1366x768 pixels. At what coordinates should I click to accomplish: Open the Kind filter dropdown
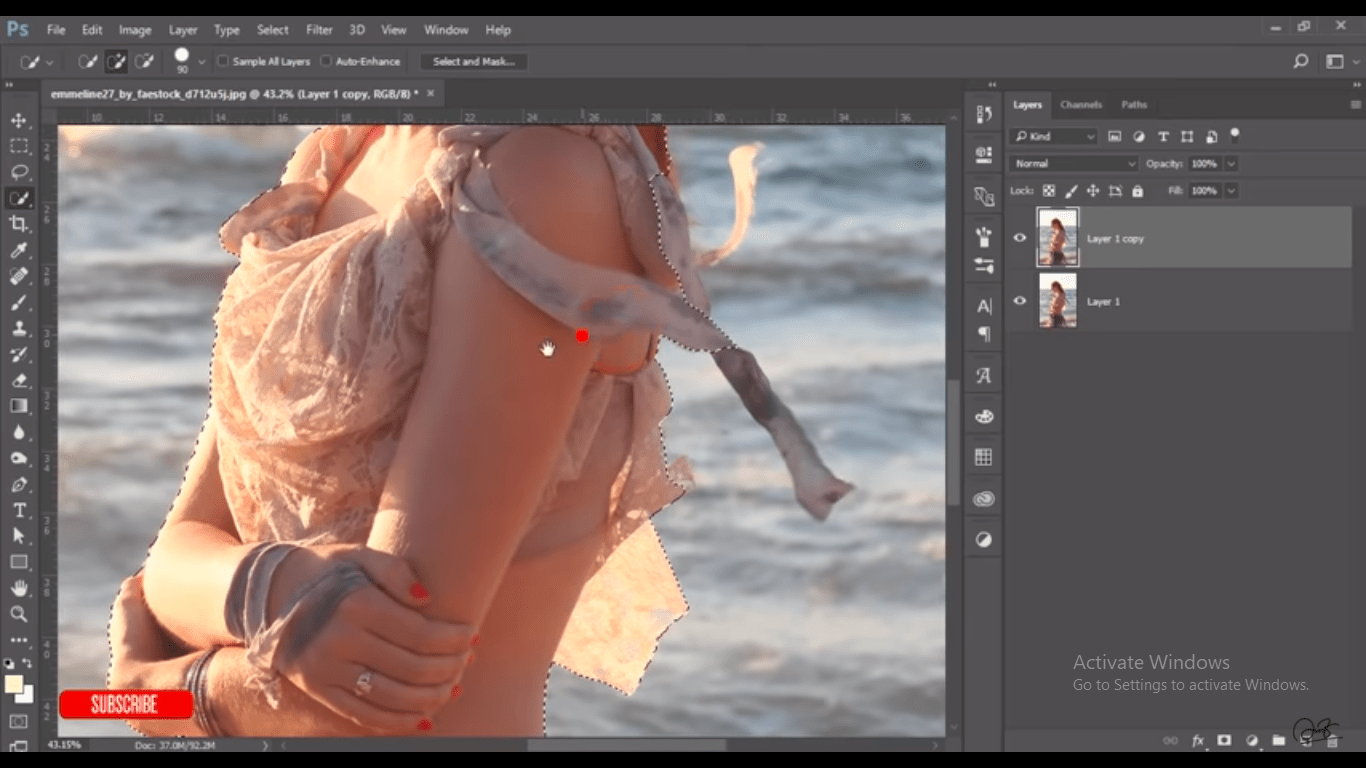click(1053, 136)
